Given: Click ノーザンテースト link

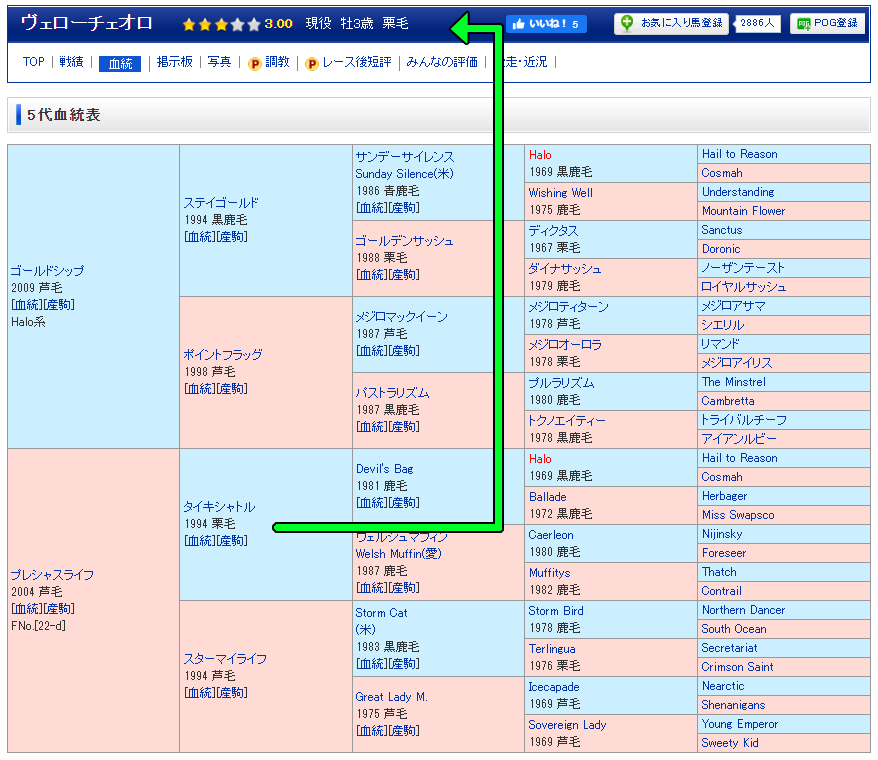Looking at the screenshot, I should click(742, 268).
